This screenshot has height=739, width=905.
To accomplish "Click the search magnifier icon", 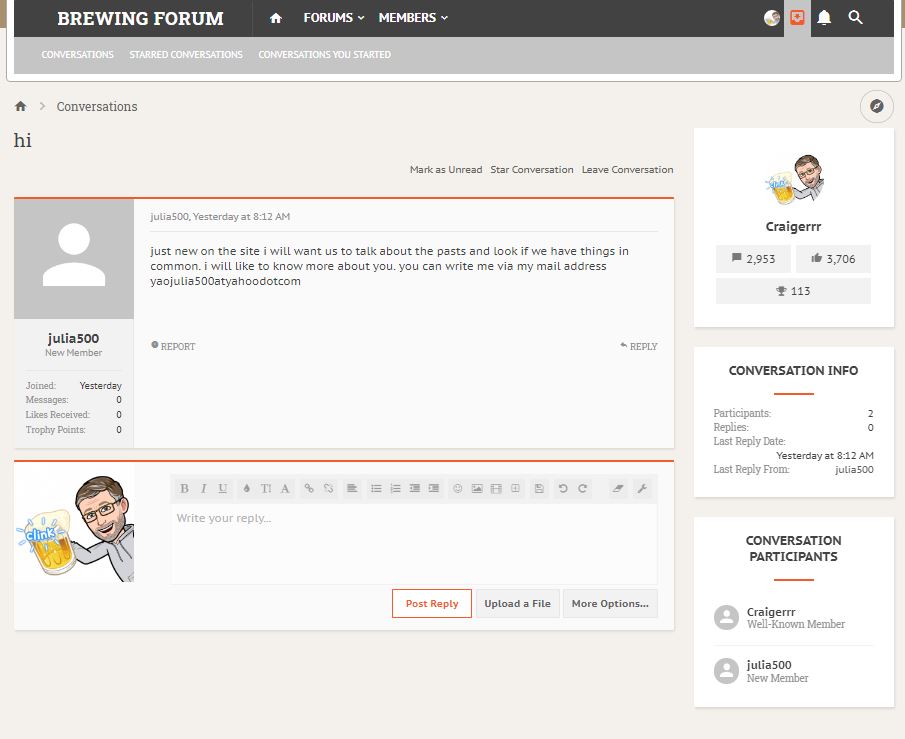I will [855, 18].
